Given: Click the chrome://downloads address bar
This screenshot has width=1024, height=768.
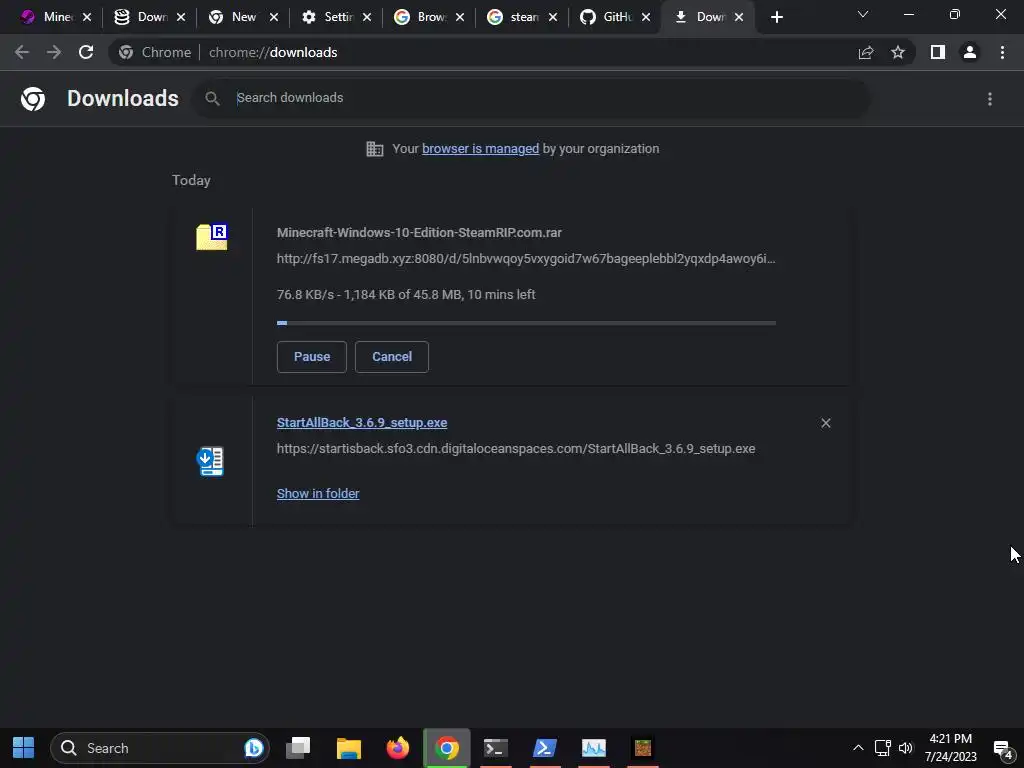Looking at the screenshot, I should (x=483, y=52).
